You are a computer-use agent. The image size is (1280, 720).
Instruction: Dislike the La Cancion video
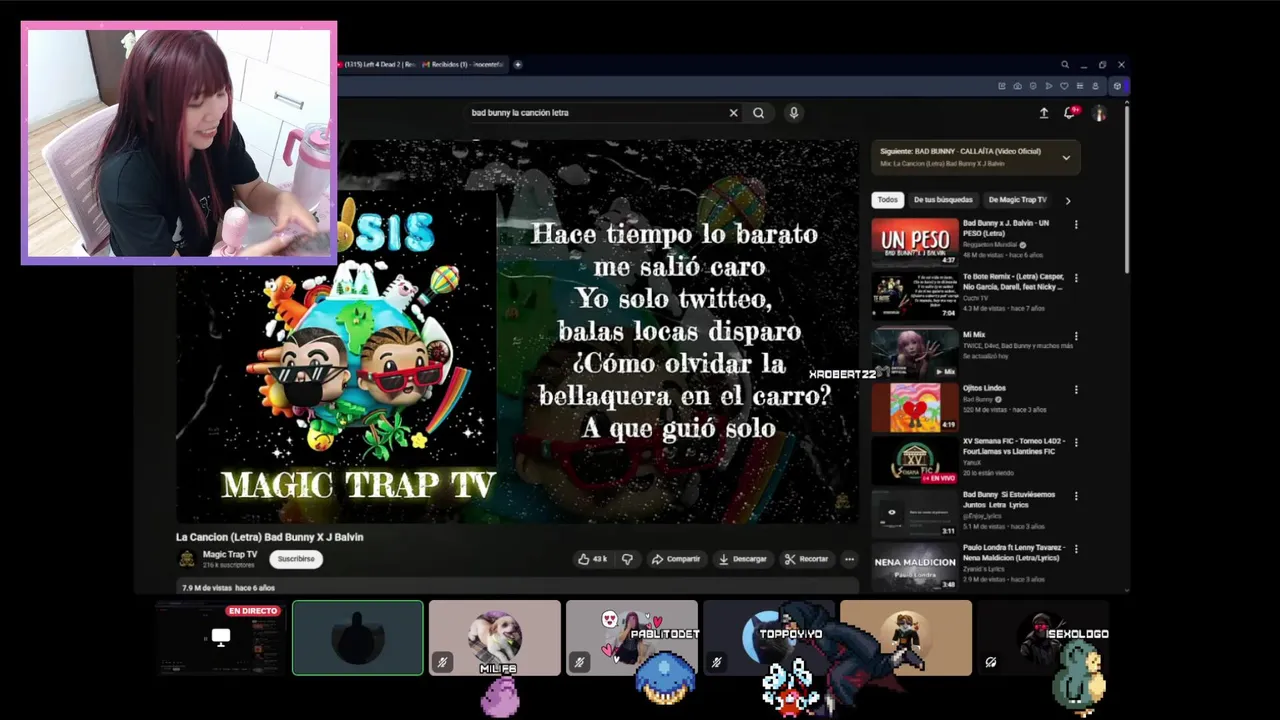point(627,559)
